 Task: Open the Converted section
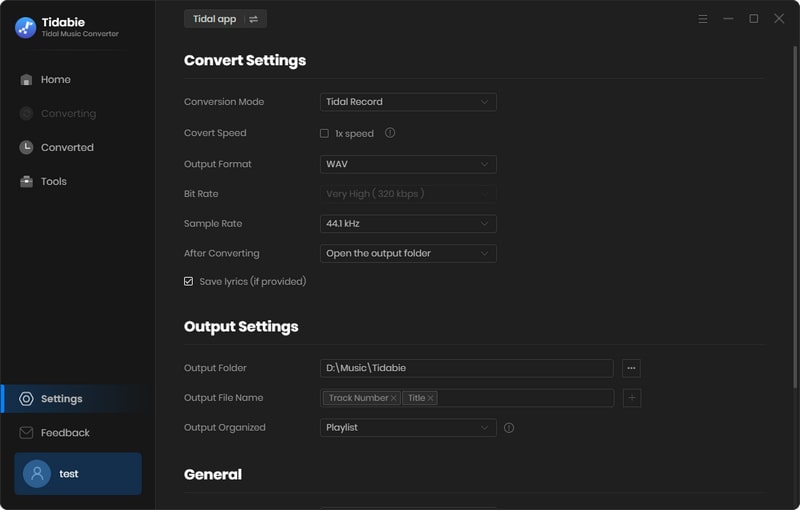67,148
